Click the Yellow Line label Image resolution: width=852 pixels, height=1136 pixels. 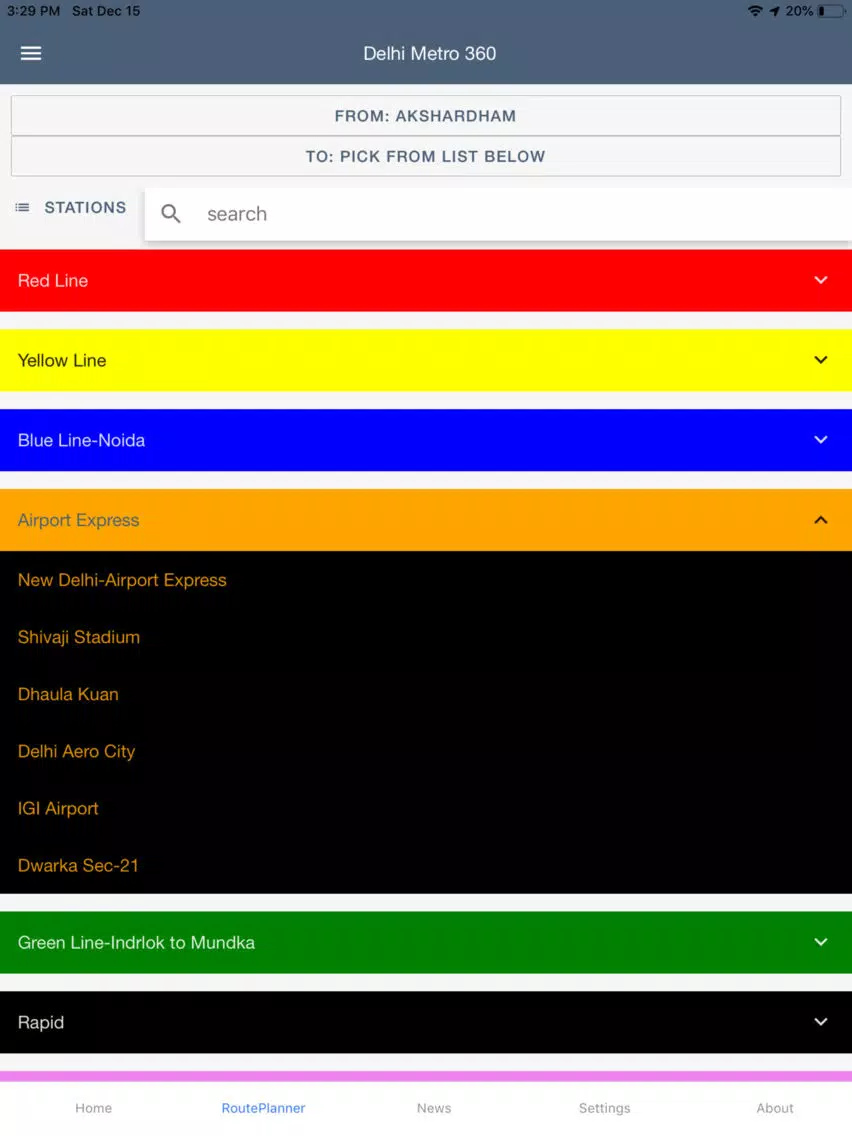pos(62,360)
